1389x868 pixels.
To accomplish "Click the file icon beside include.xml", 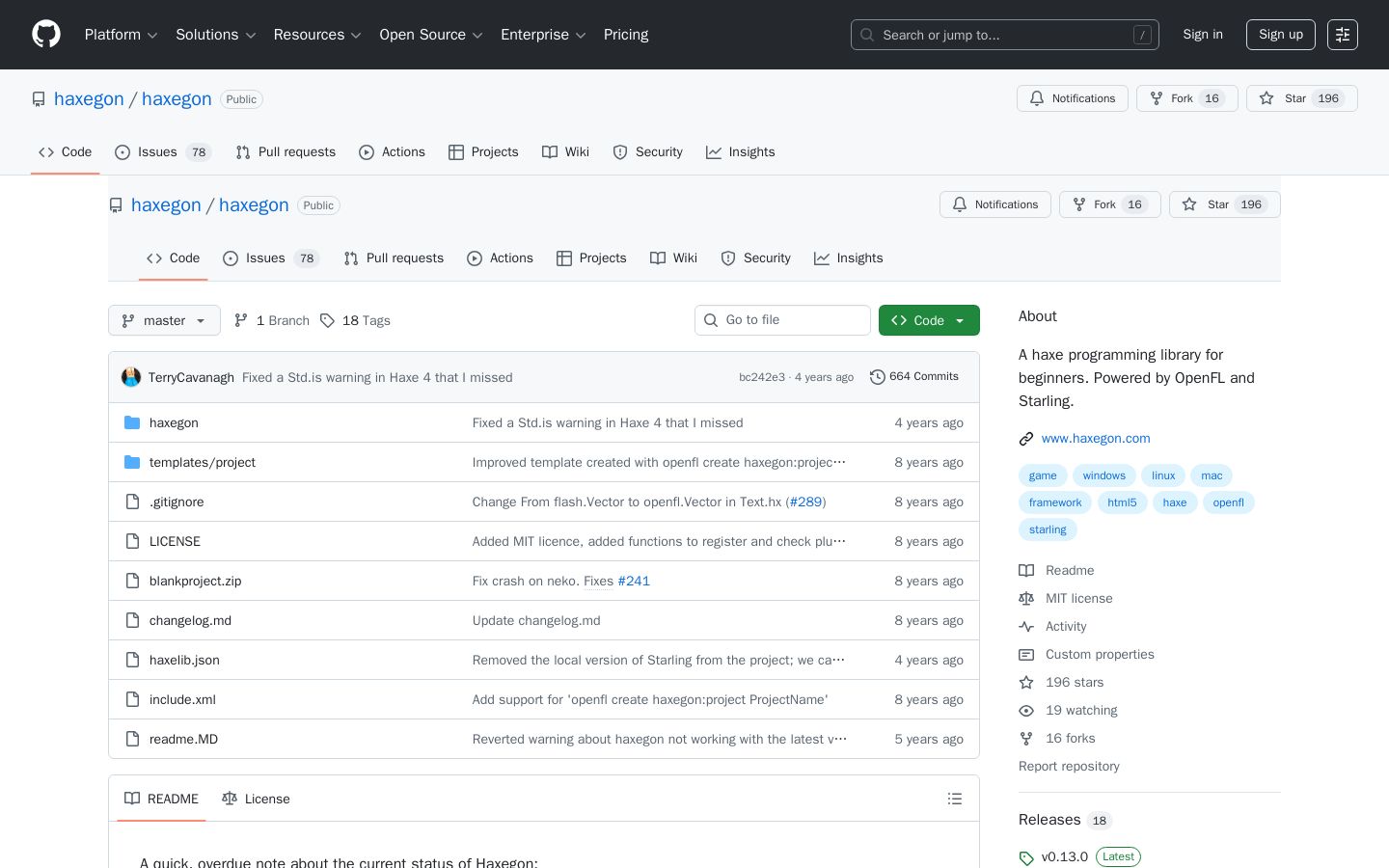I will click(132, 699).
